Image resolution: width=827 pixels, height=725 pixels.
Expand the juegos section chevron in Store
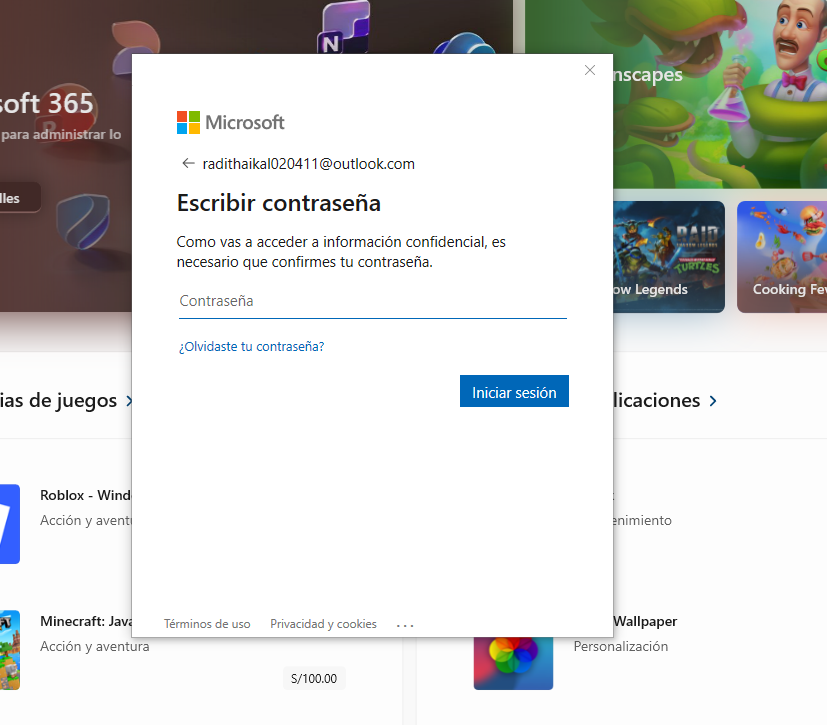point(128,401)
